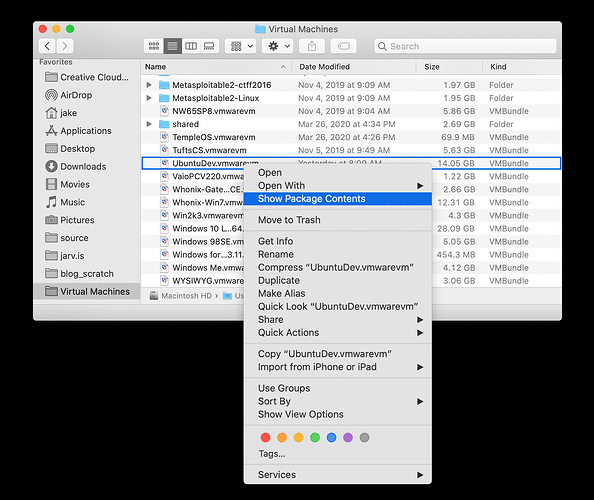
Task: Select the NW65SP8.vmwarevm file
Action: coord(351,111)
